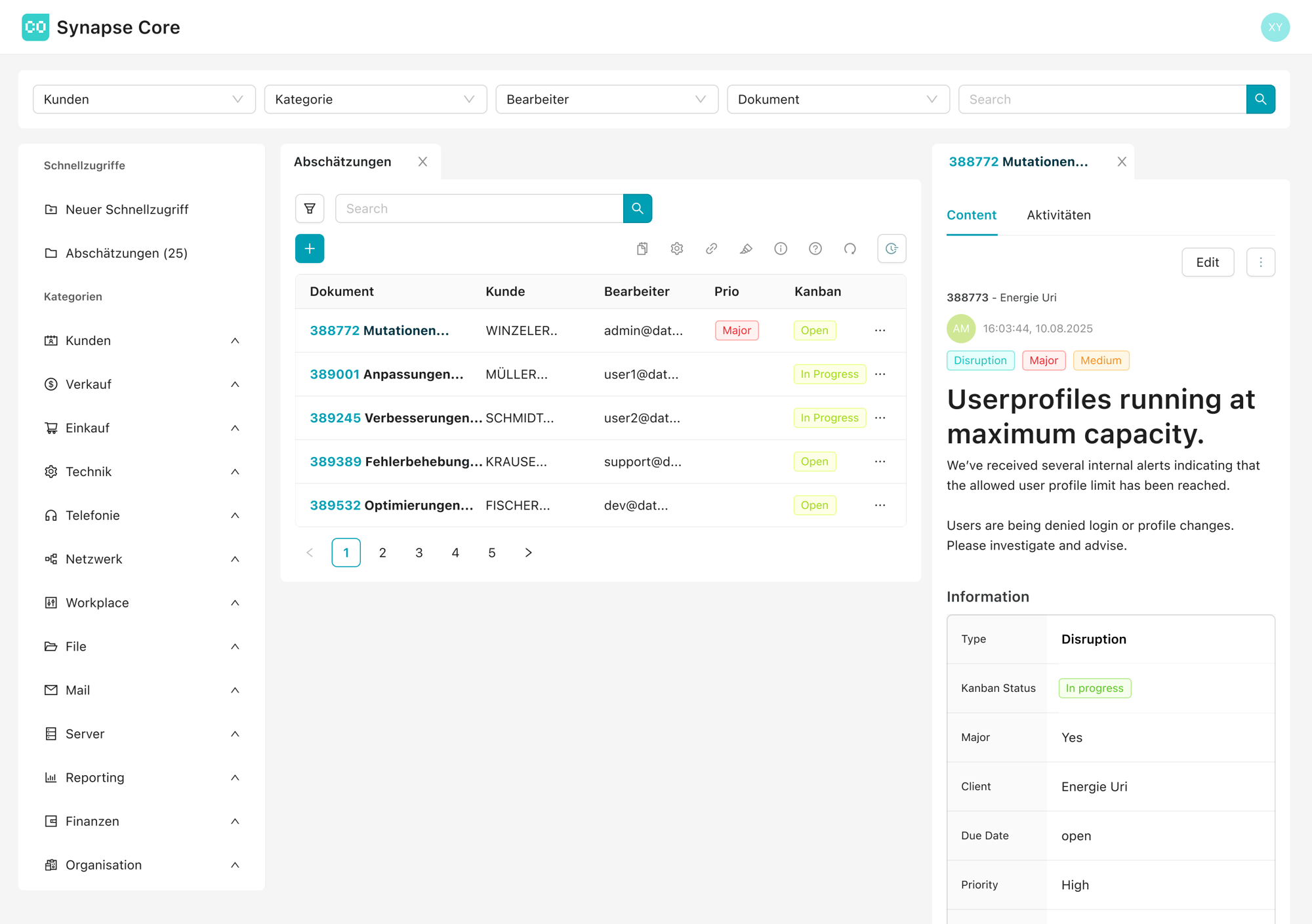The image size is (1312, 924).
Task: Collapse the Technik category in sidebar
Action: tap(235, 472)
